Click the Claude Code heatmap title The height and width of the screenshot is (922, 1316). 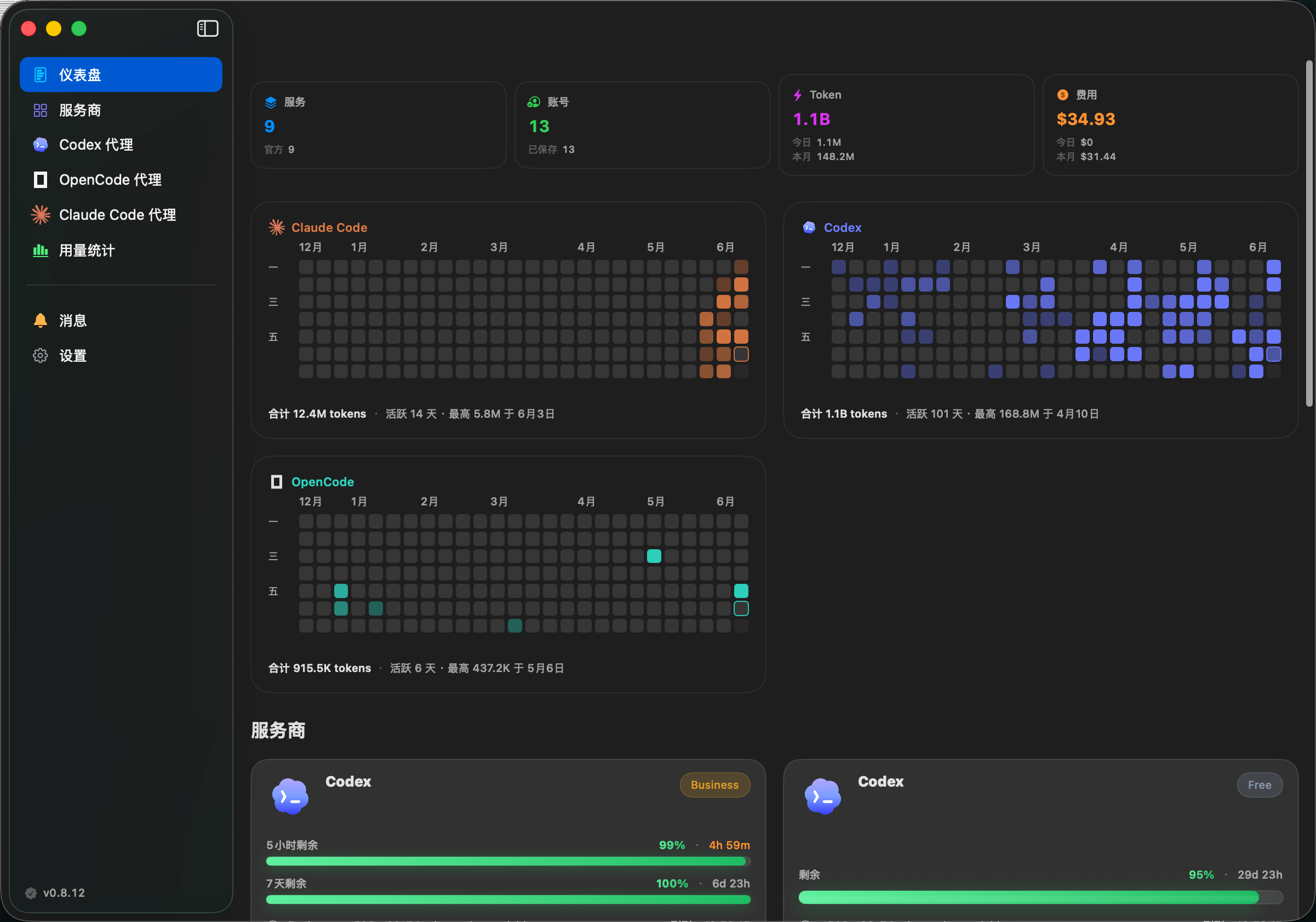coord(329,227)
